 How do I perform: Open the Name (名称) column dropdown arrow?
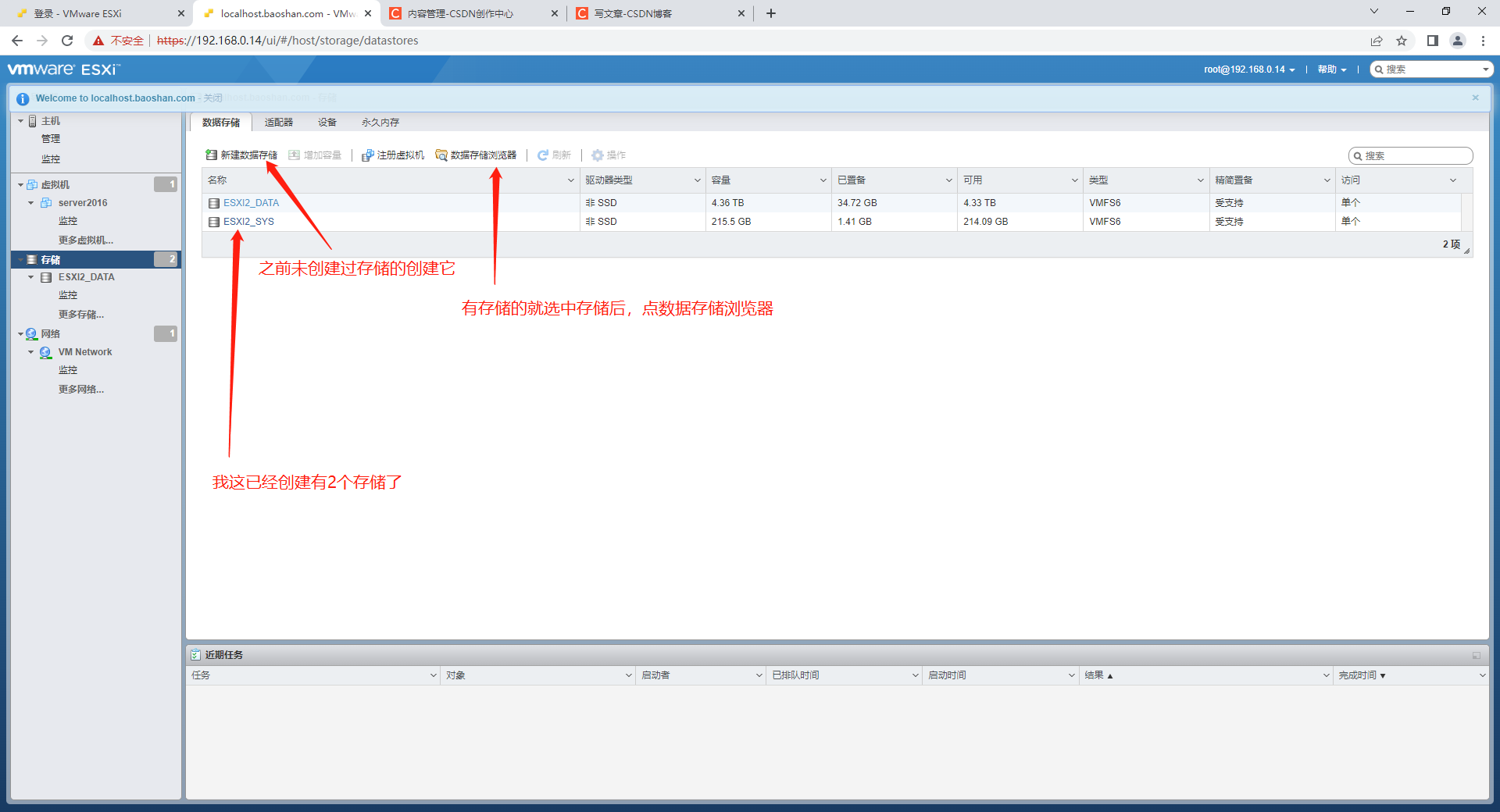pos(571,180)
